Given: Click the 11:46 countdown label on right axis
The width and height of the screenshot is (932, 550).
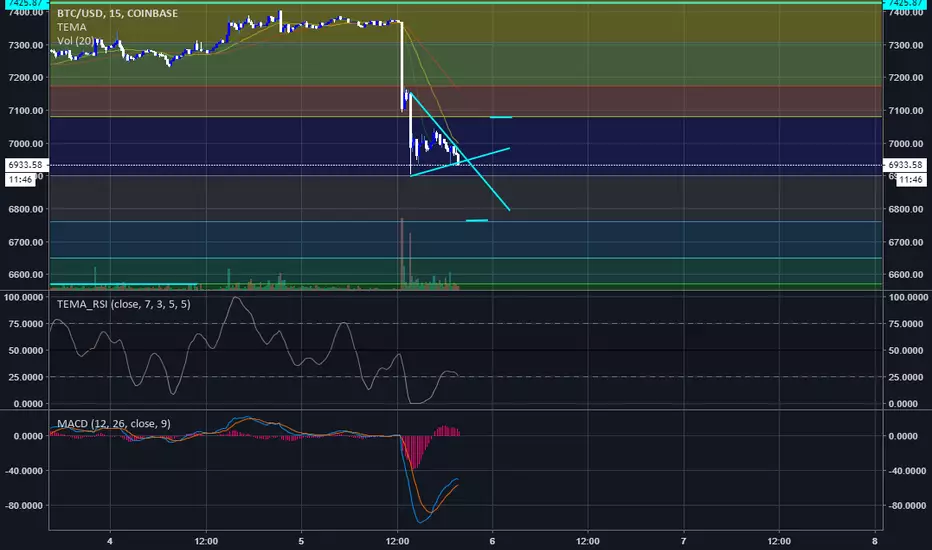Looking at the screenshot, I should [911, 180].
